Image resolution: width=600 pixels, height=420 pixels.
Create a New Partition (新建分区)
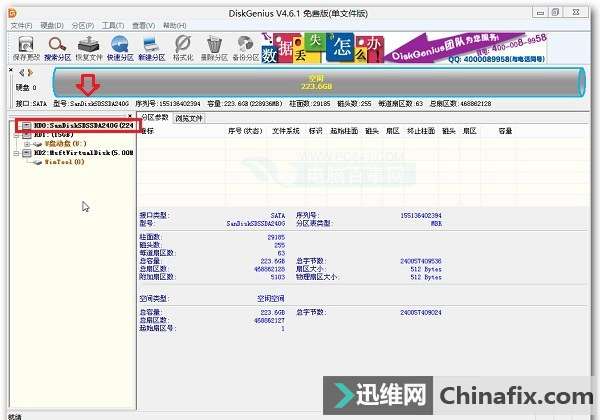tap(152, 49)
